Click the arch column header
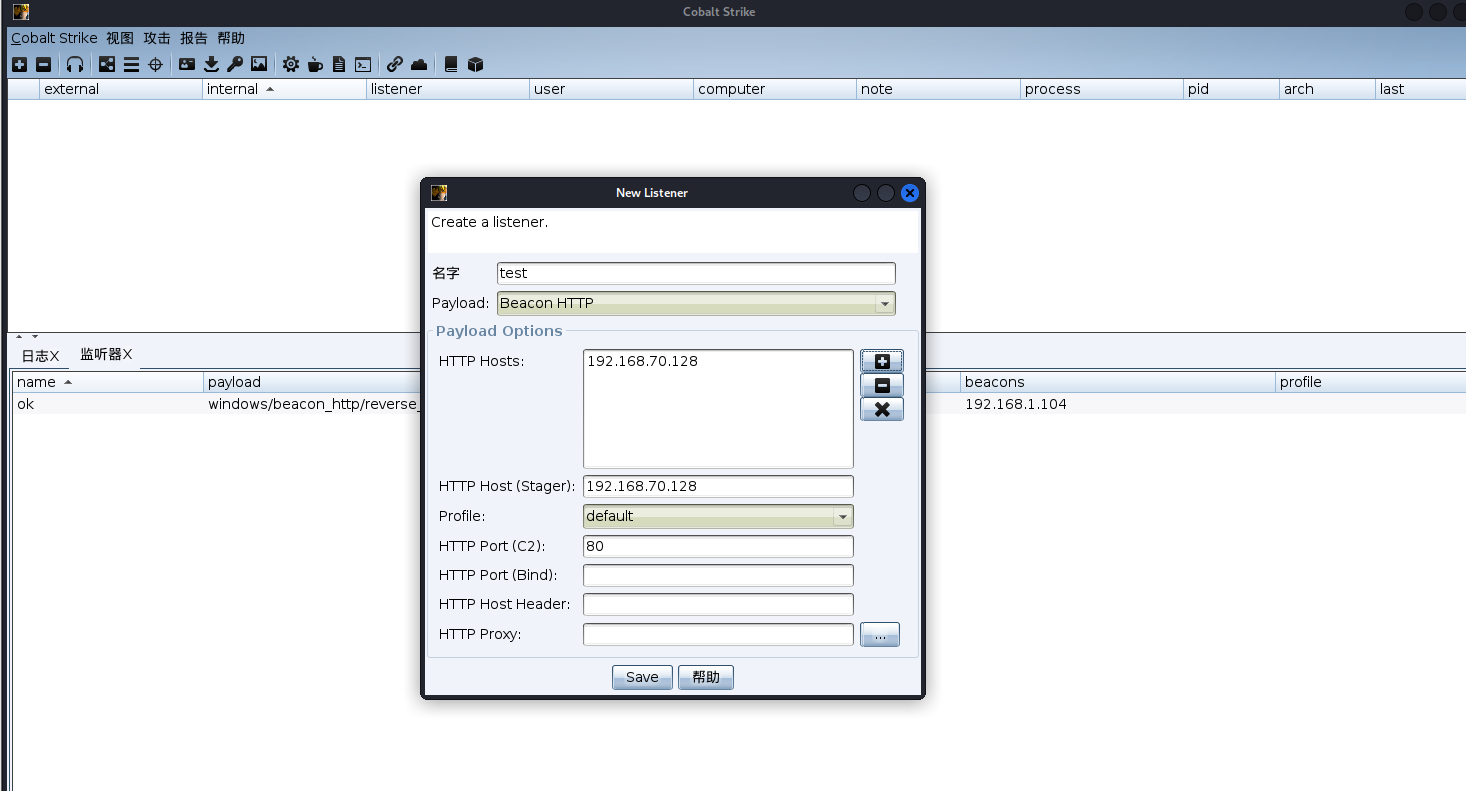 [x=1327, y=89]
